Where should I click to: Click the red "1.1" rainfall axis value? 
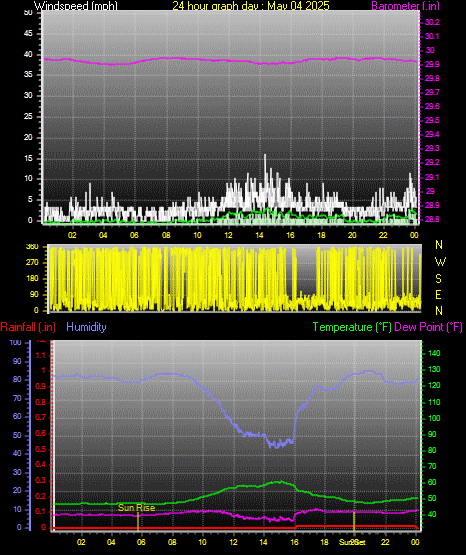pyautogui.click(x=41, y=355)
